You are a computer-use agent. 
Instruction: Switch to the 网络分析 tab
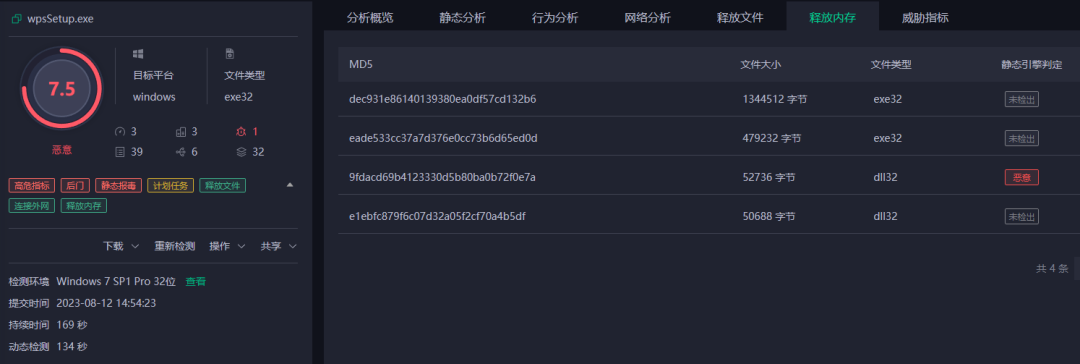[647, 18]
